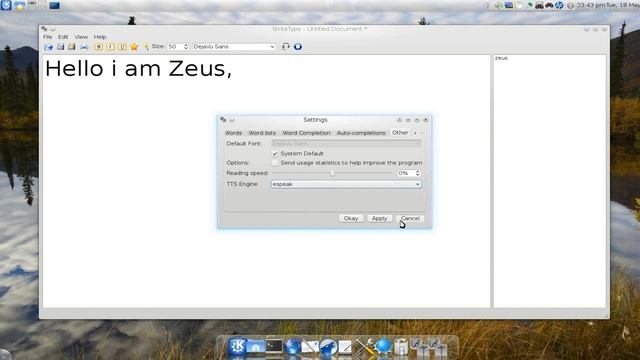Select the zeus word suggestion in sidebar
The image size is (640, 360).
[501, 58]
